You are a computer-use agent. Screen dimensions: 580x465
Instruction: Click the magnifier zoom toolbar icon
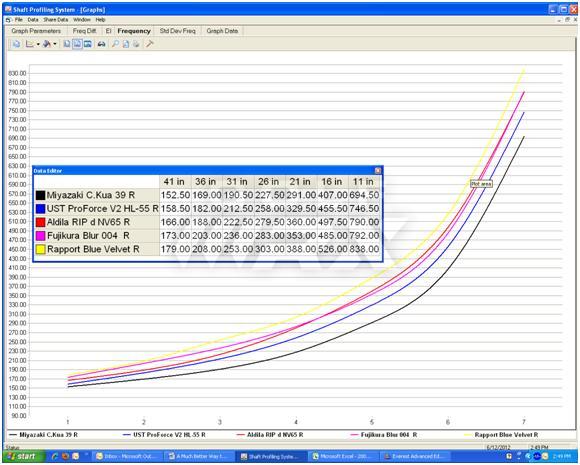pos(115,44)
